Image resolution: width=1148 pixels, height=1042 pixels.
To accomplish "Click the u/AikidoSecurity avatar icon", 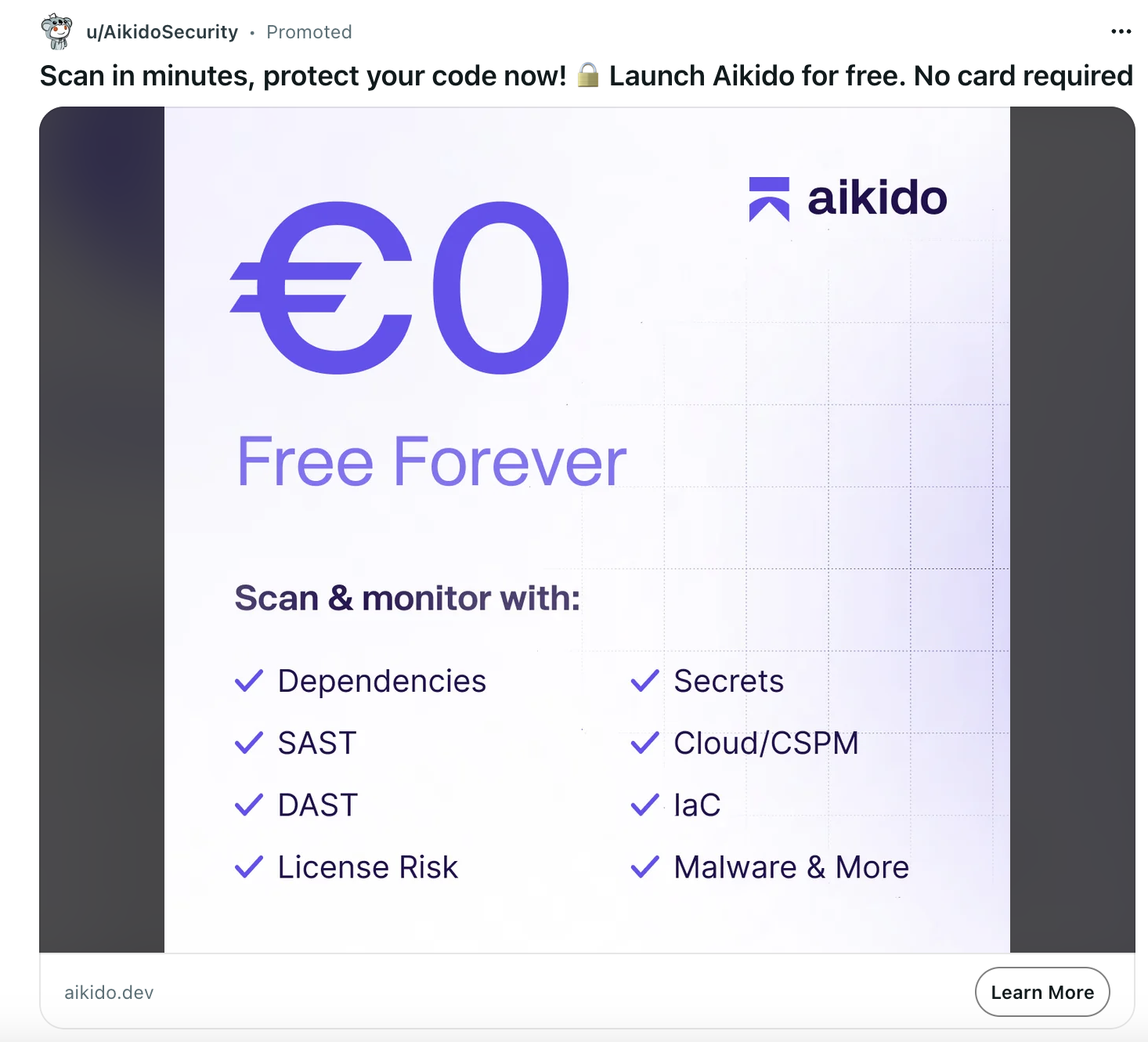I will 56,31.
